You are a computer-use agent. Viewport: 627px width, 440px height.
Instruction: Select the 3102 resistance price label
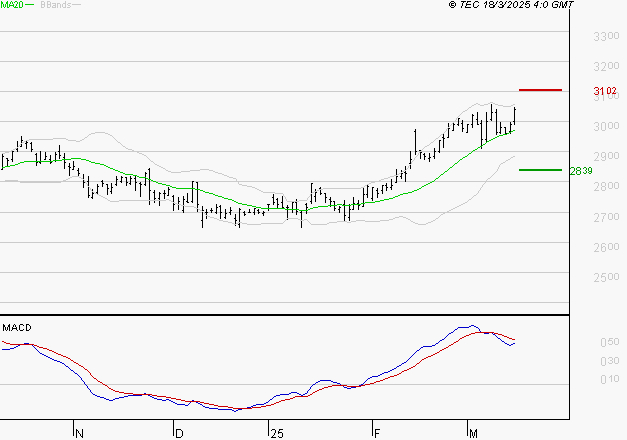605,91
